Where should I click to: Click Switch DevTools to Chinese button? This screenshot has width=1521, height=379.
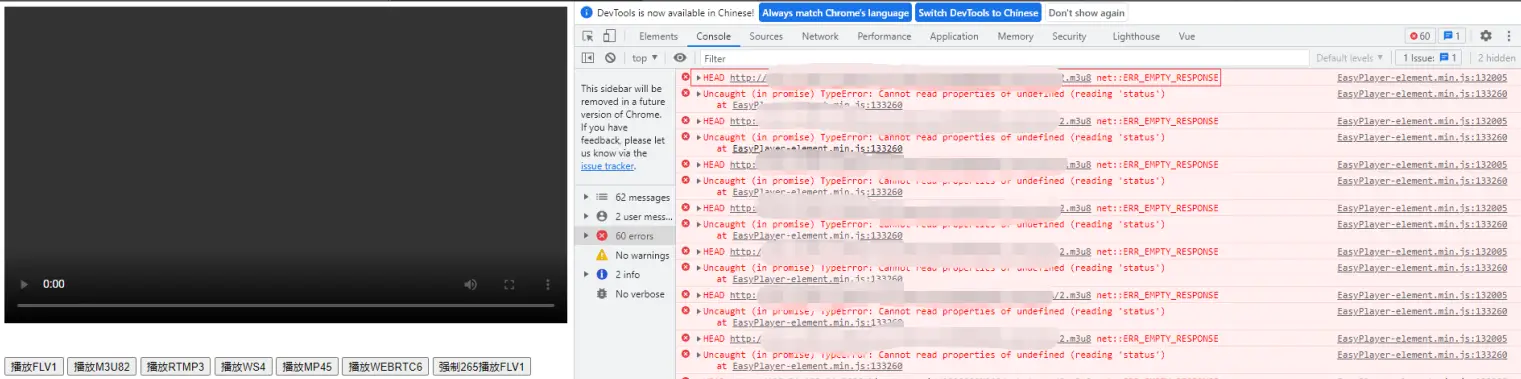click(x=978, y=13)
